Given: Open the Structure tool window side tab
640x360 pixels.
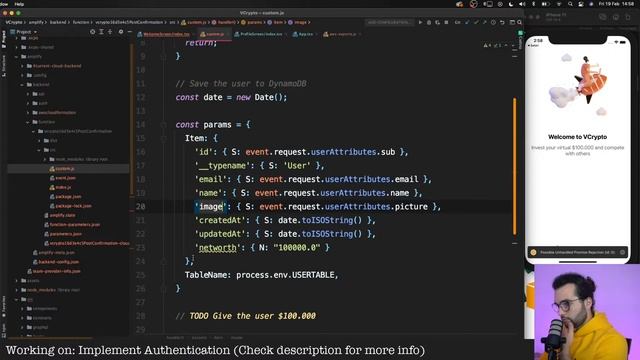Looking at the screenshot, I should 4,66.
